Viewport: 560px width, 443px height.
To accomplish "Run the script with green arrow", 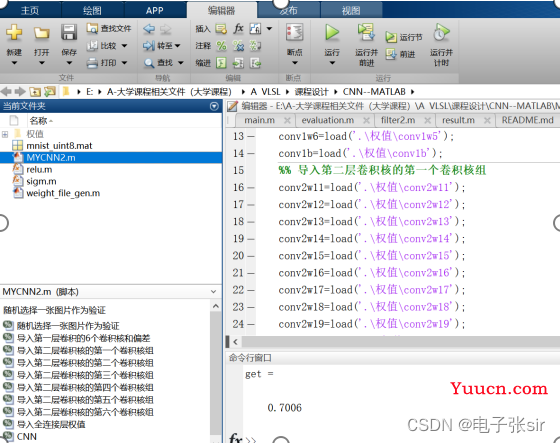I will pos(332,33).
